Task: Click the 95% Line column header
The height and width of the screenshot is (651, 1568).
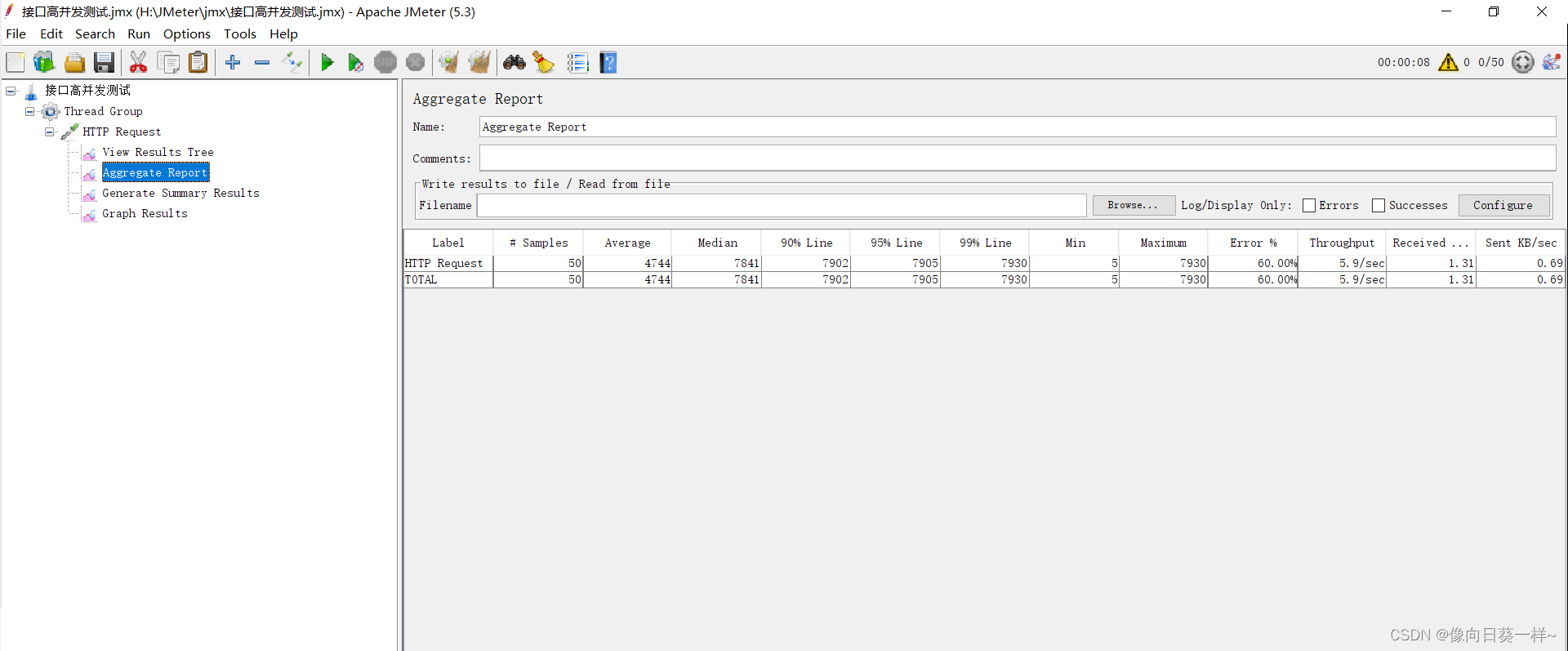Action: [896, 243]
